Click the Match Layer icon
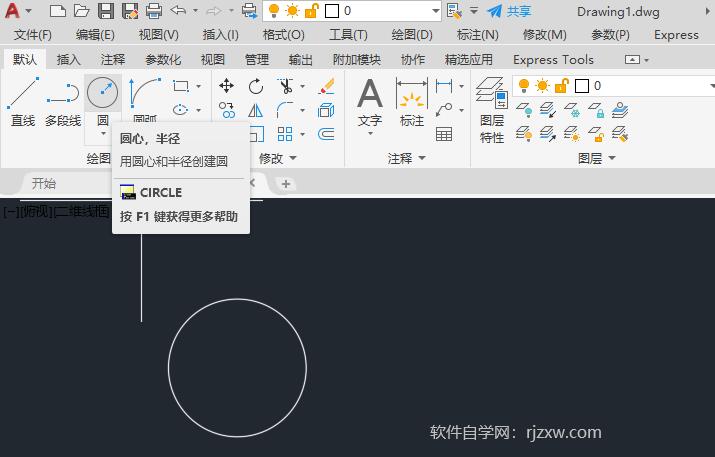 click(620, 135)
